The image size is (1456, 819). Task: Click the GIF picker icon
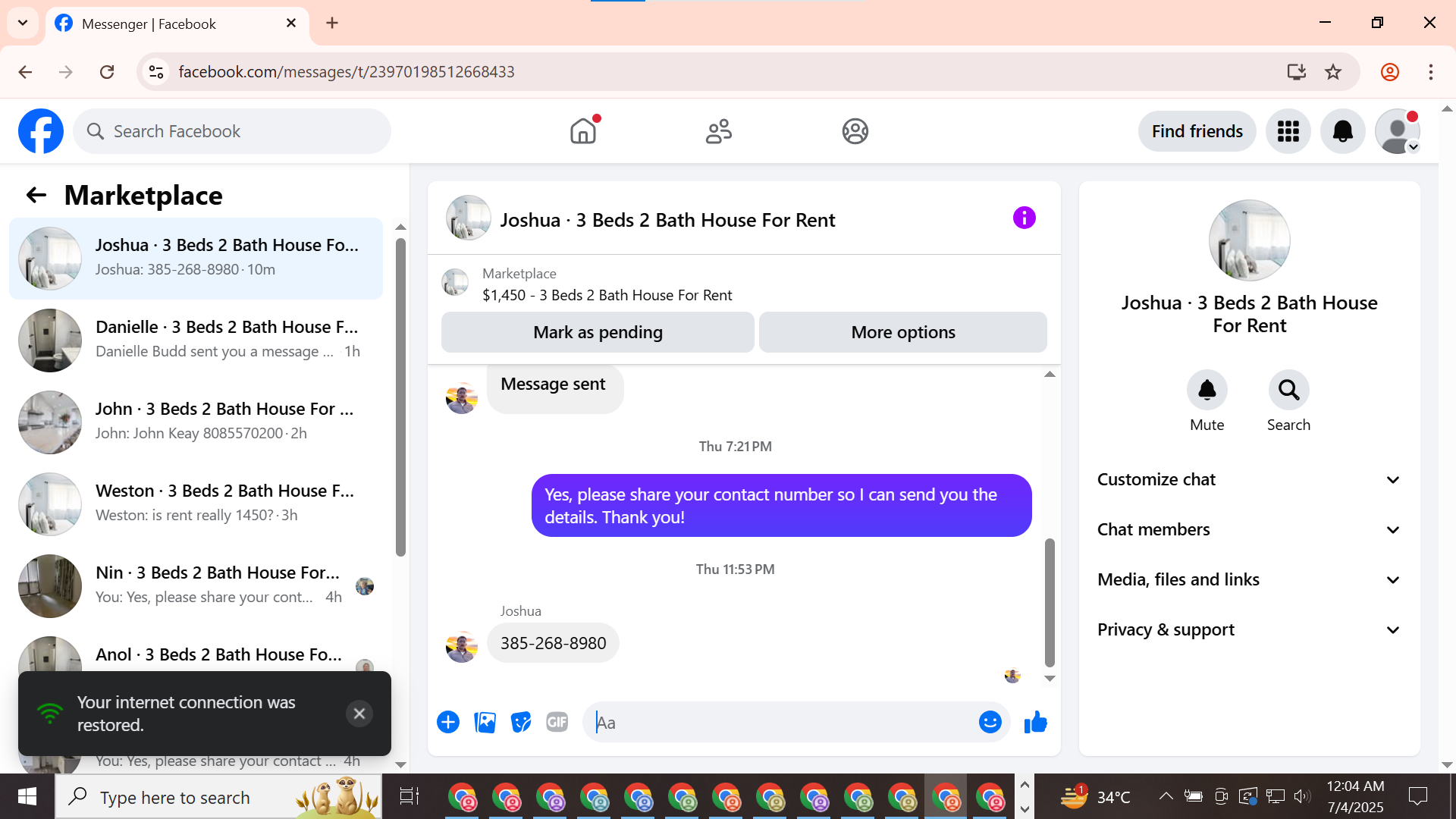coord(557,723)
